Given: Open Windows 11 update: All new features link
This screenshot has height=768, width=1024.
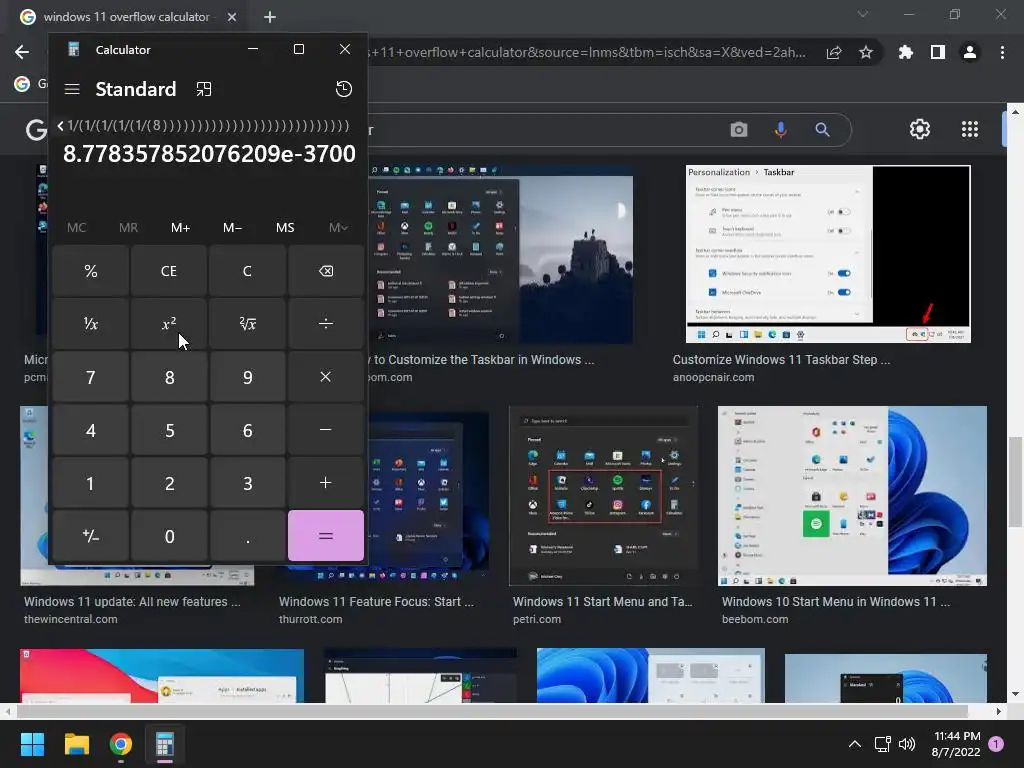Looking at the screenshot, I should 132,601.
